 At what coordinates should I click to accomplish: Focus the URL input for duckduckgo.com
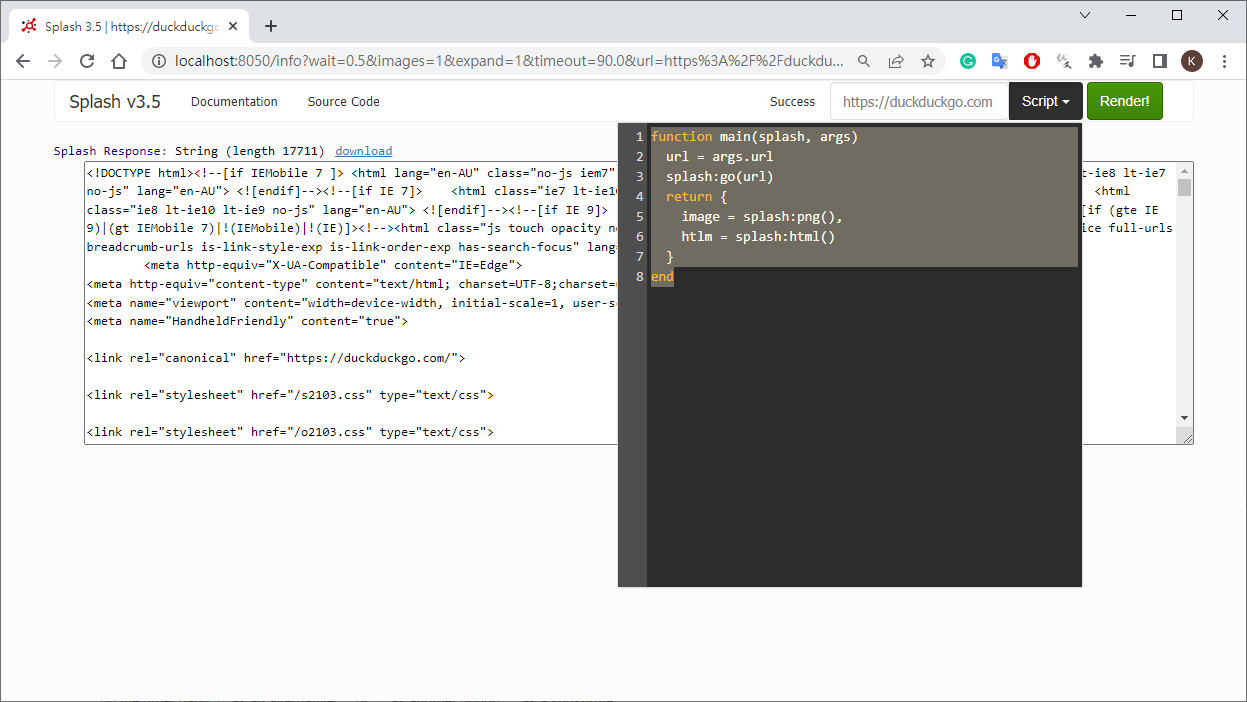click(918, 101)
